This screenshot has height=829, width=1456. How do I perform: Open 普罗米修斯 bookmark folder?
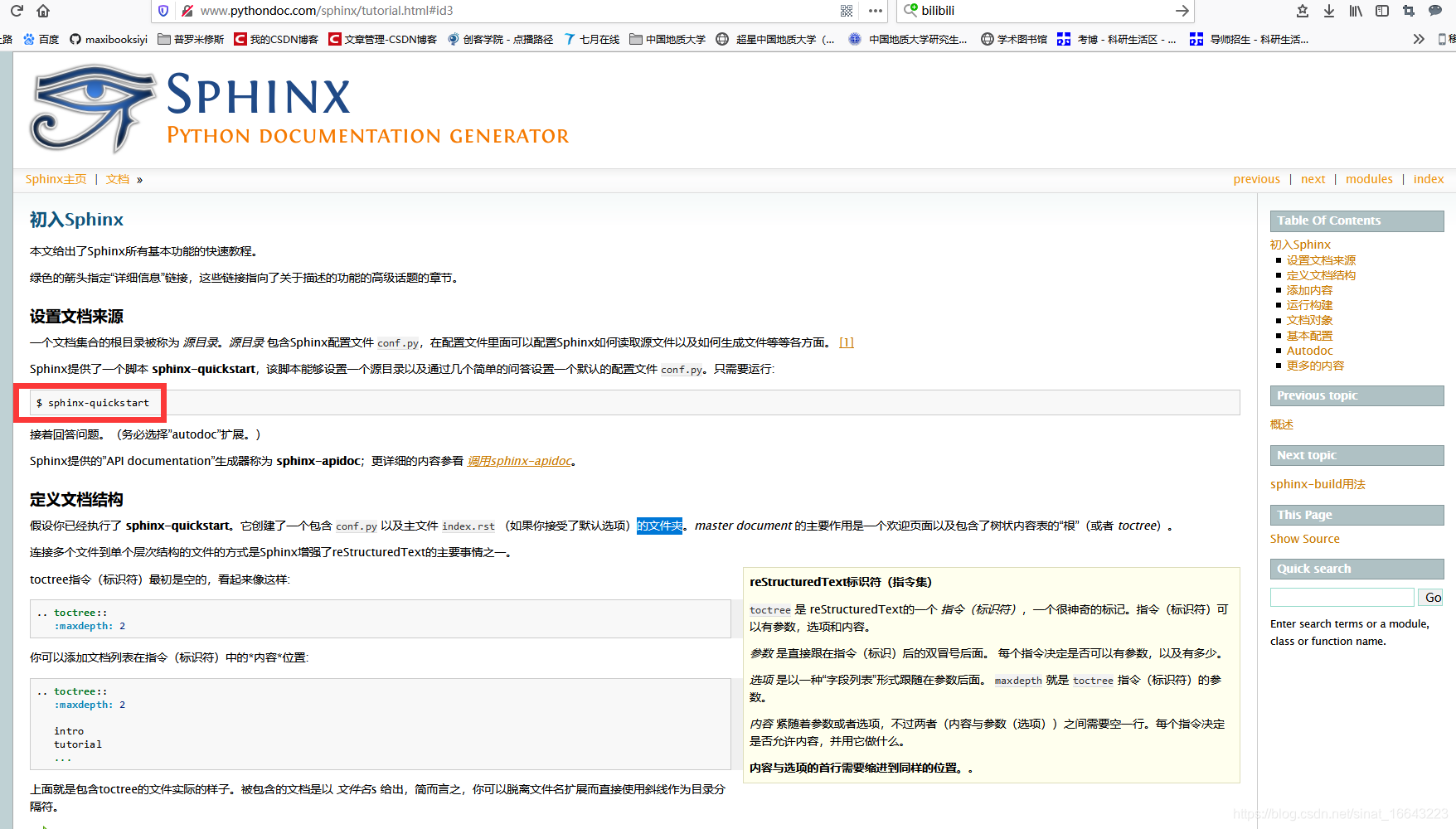point(191,39)
